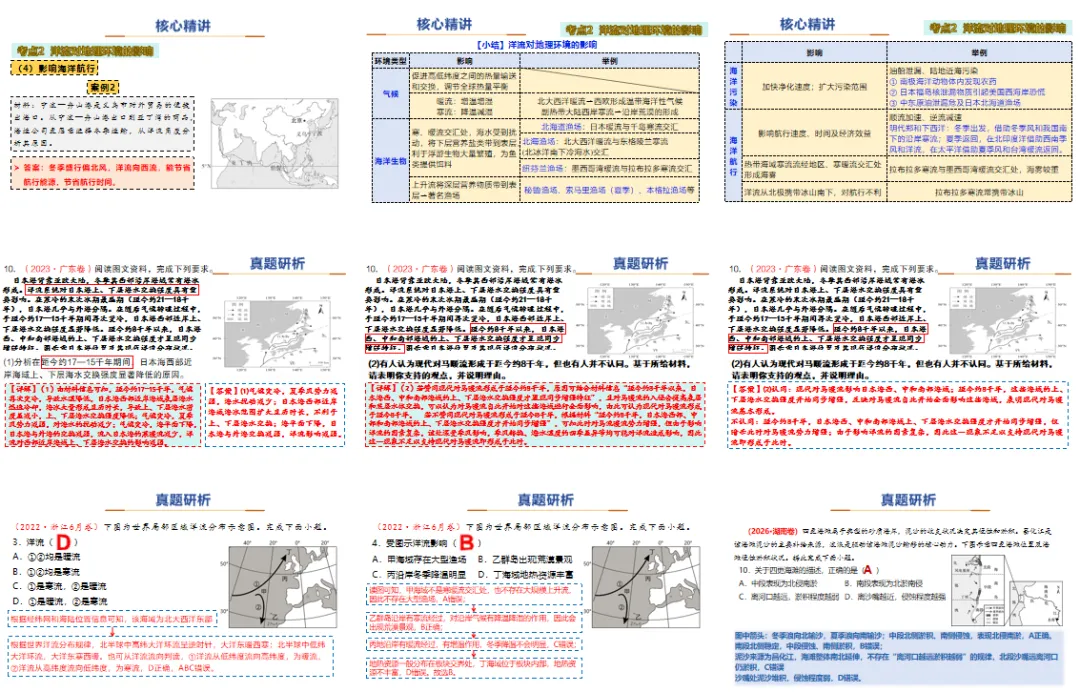This screenshot has height=692, width=1080.
Task: Click the 秘鲁渔场、索马里渔场 example cell
Action: (609, 190)
